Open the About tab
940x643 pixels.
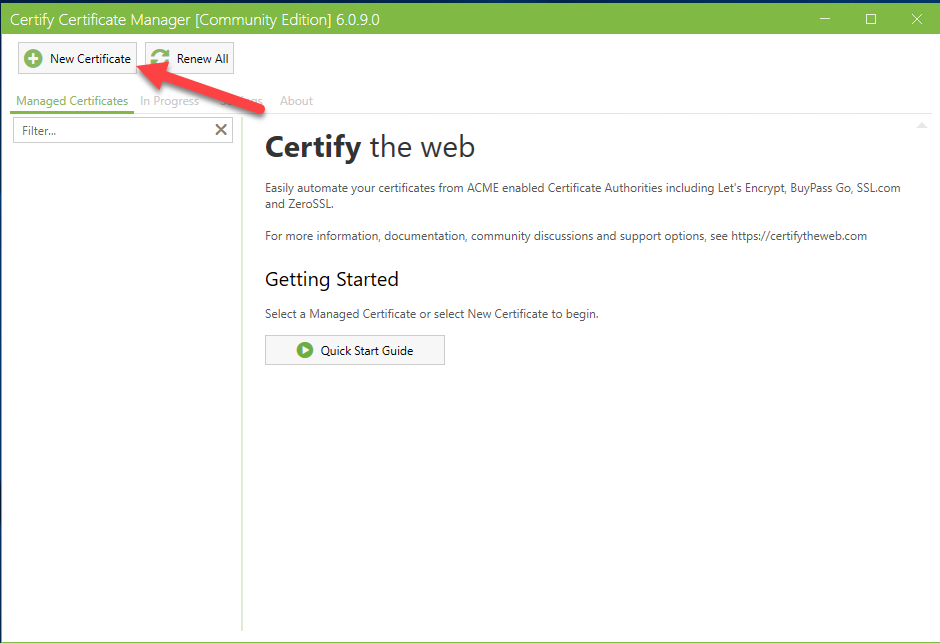296,101
